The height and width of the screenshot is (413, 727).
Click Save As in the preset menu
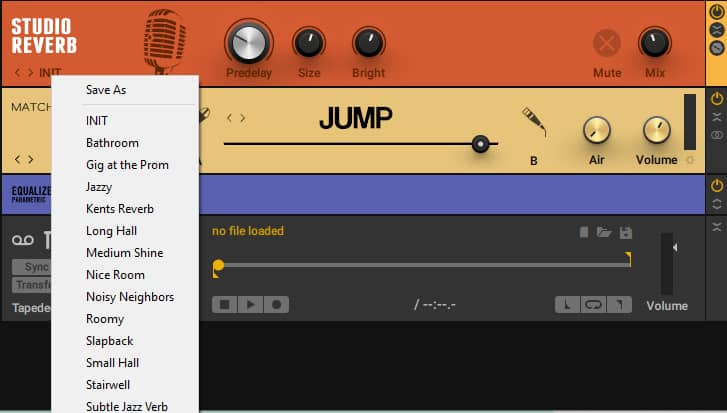(106, 90)
